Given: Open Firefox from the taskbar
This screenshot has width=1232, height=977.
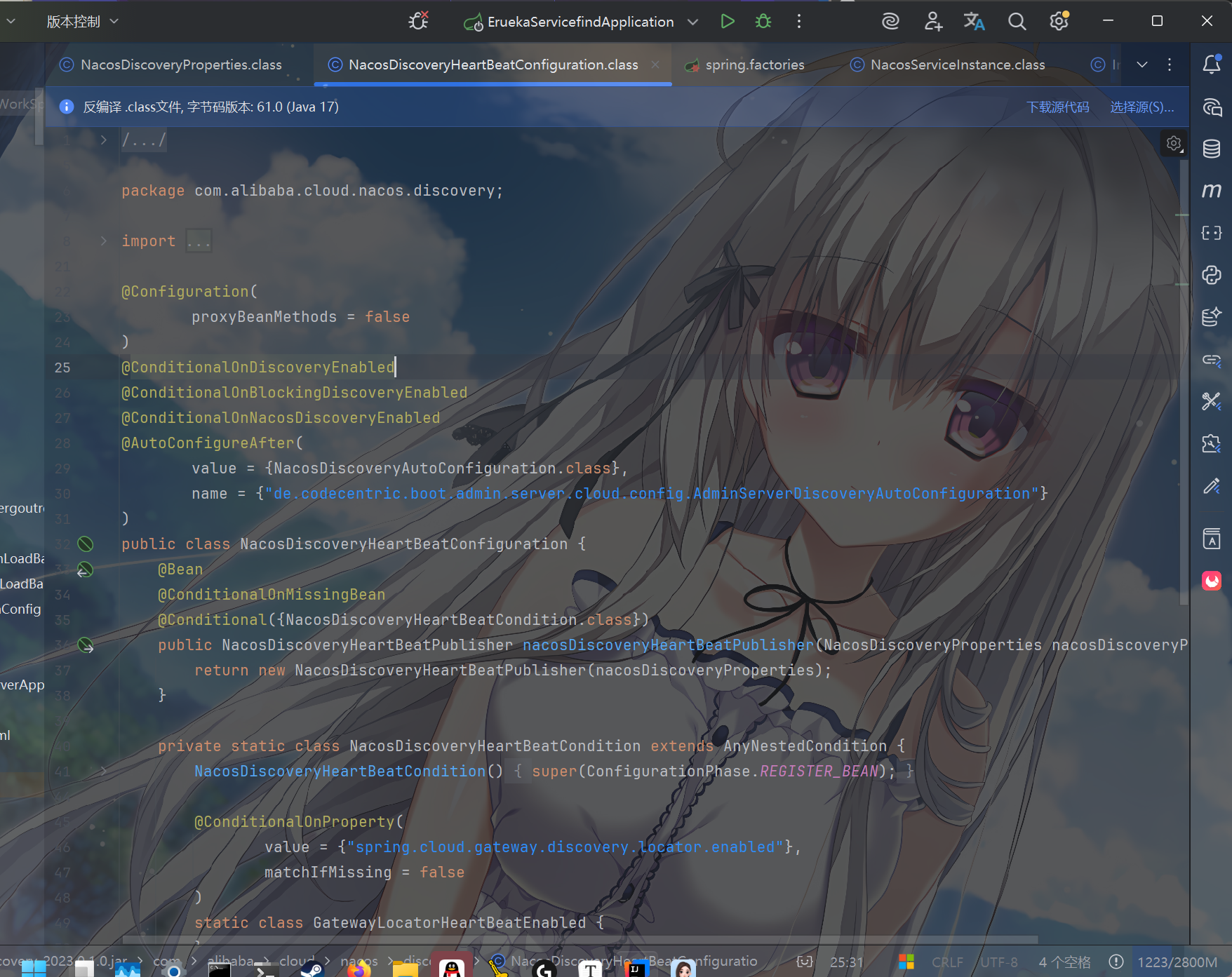Looking at the screenshot, I should pyautogui.click(x=359, y=969).
